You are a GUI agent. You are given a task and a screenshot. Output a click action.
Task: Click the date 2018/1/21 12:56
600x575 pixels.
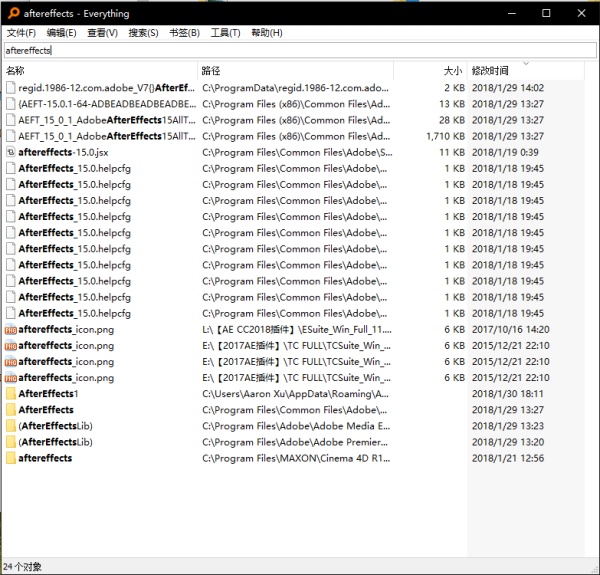508,458
